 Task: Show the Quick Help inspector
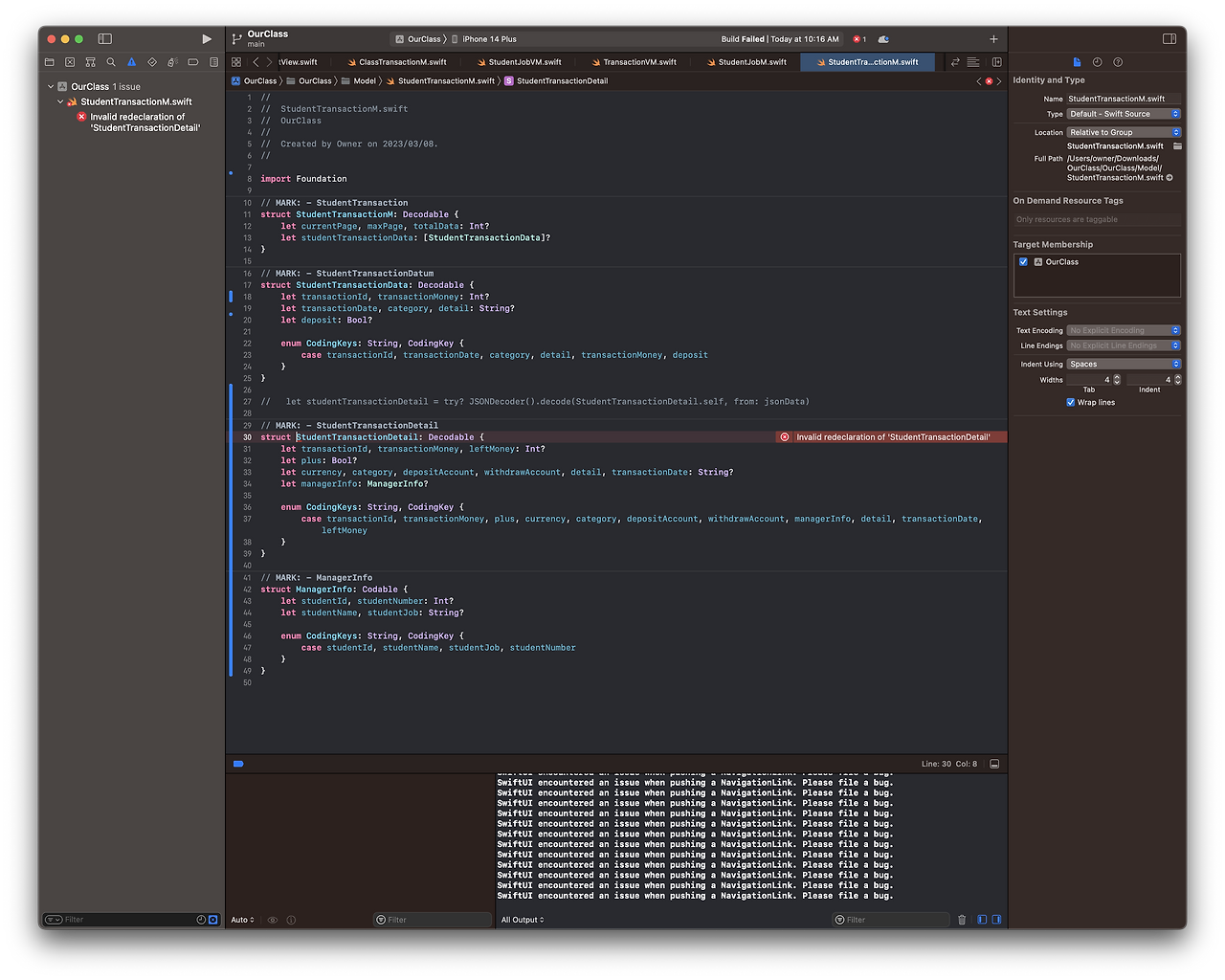[x=1118, y=62]
